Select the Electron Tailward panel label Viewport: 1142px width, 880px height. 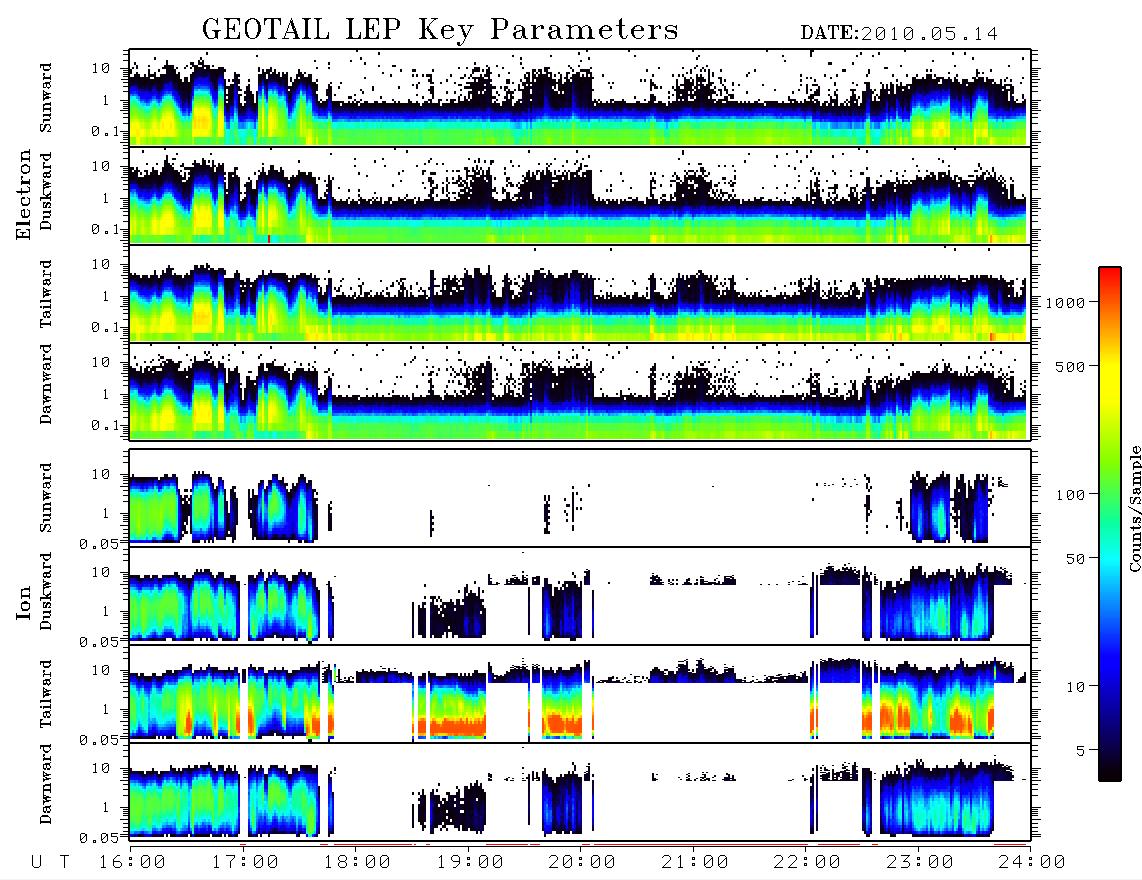click(x=46, y=294)
